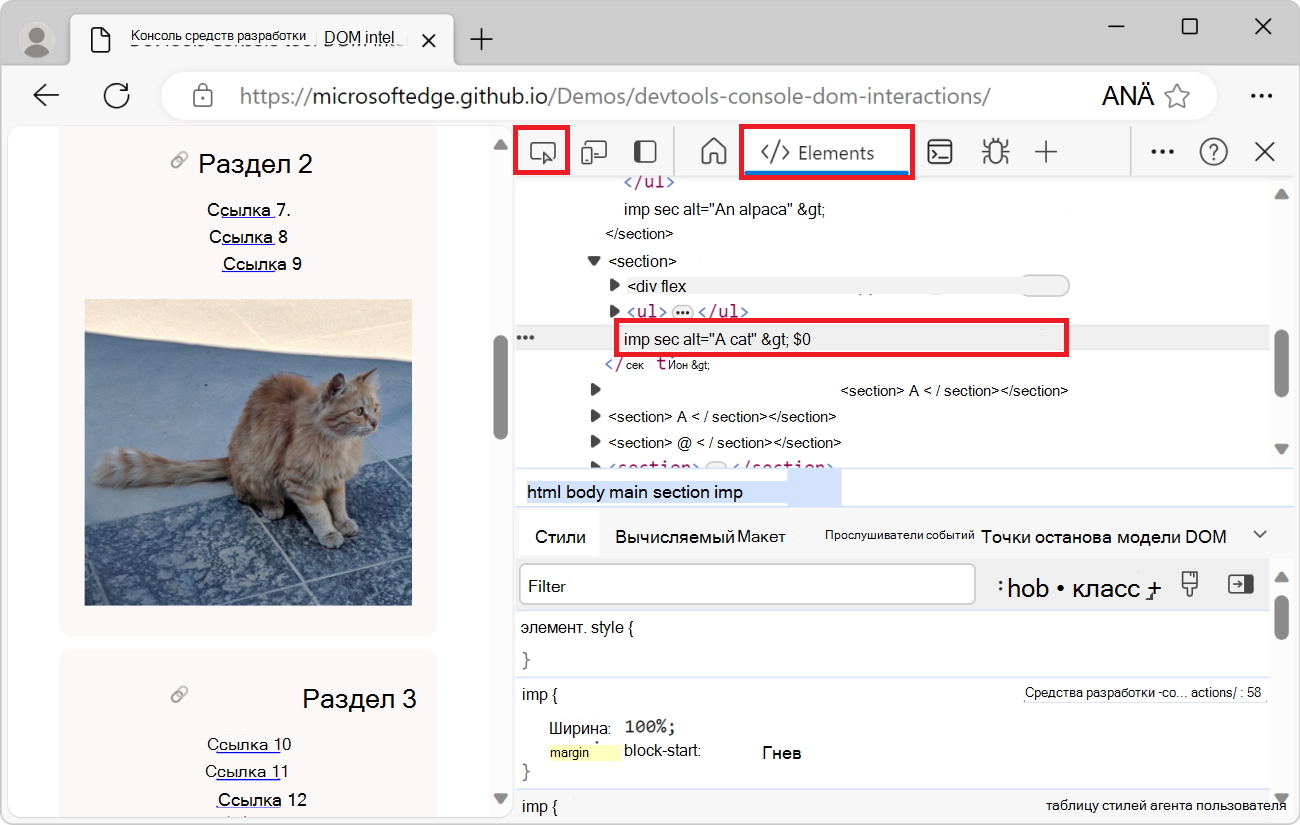This screenshot has height=825, width=1300.
Task: Open the paintbrush rendering icon
Action: pyautogui.click(x=1189, y=584)
